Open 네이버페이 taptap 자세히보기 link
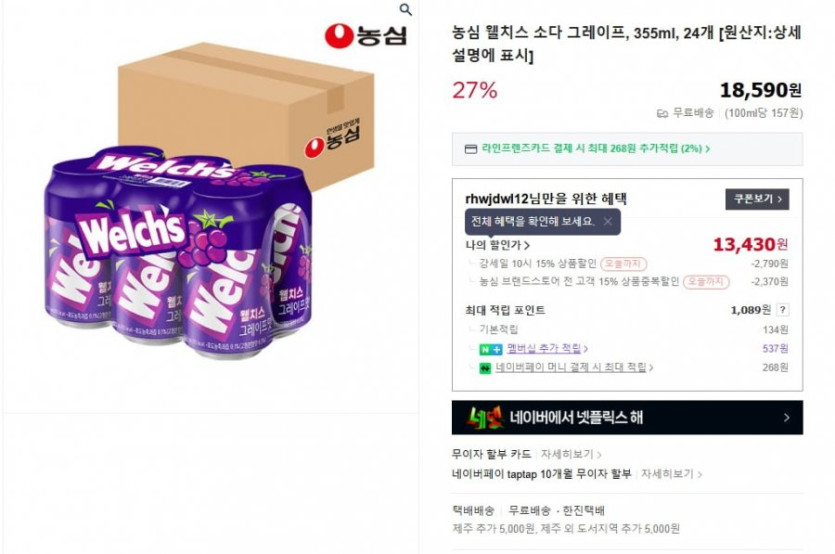Screen dimensions: 835x554 (x=671, y=474)
